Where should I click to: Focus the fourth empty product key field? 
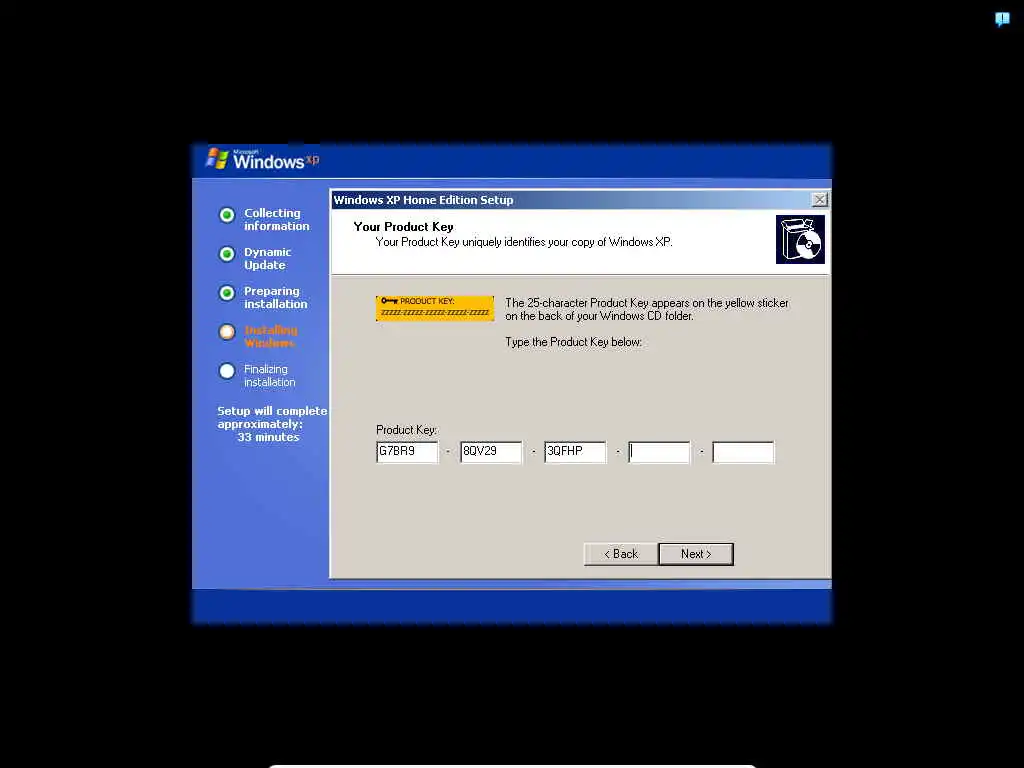tap(659, 452)
